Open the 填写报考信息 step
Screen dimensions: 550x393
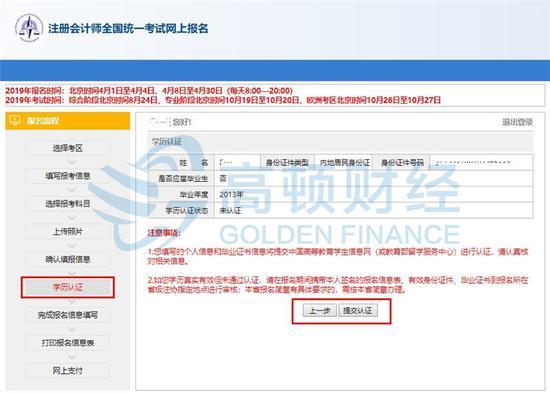click(x=67, y=176)
